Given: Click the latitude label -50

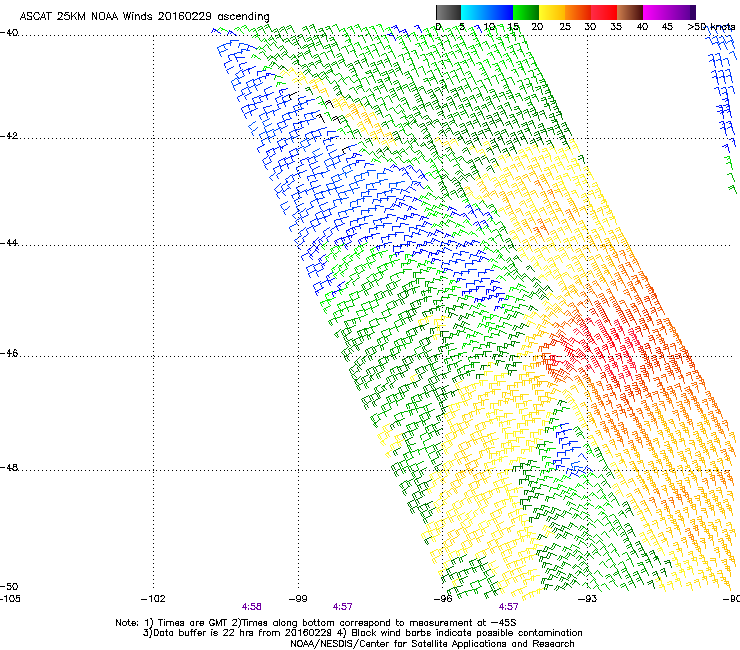Looking at the screenshot, I should click(x=9, y=586).
